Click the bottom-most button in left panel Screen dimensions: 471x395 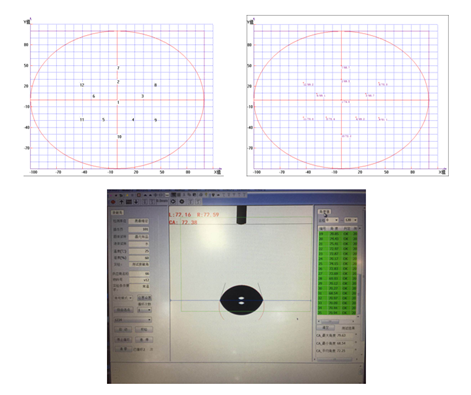coord(123,349)
